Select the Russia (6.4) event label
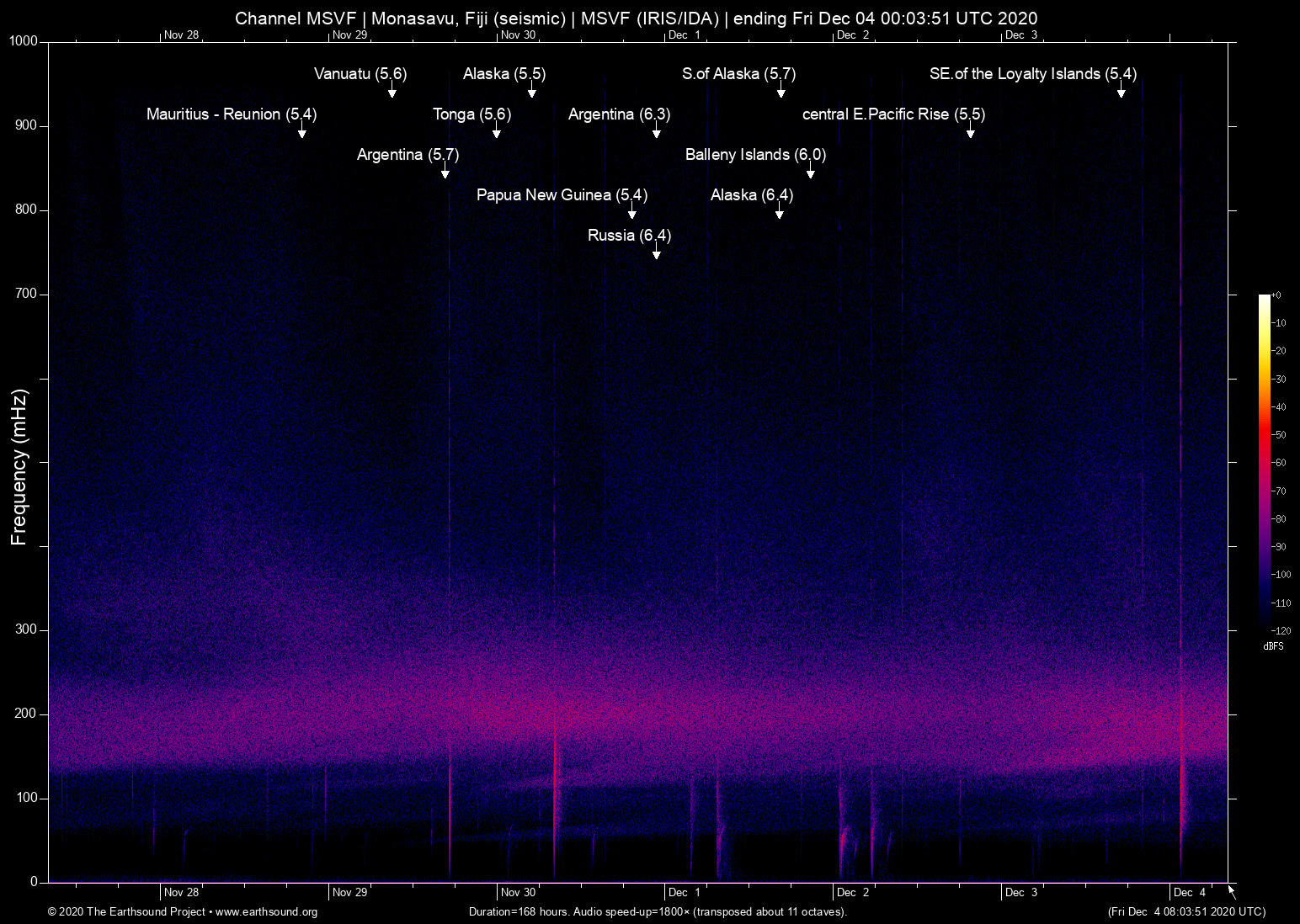 [629, 236]
